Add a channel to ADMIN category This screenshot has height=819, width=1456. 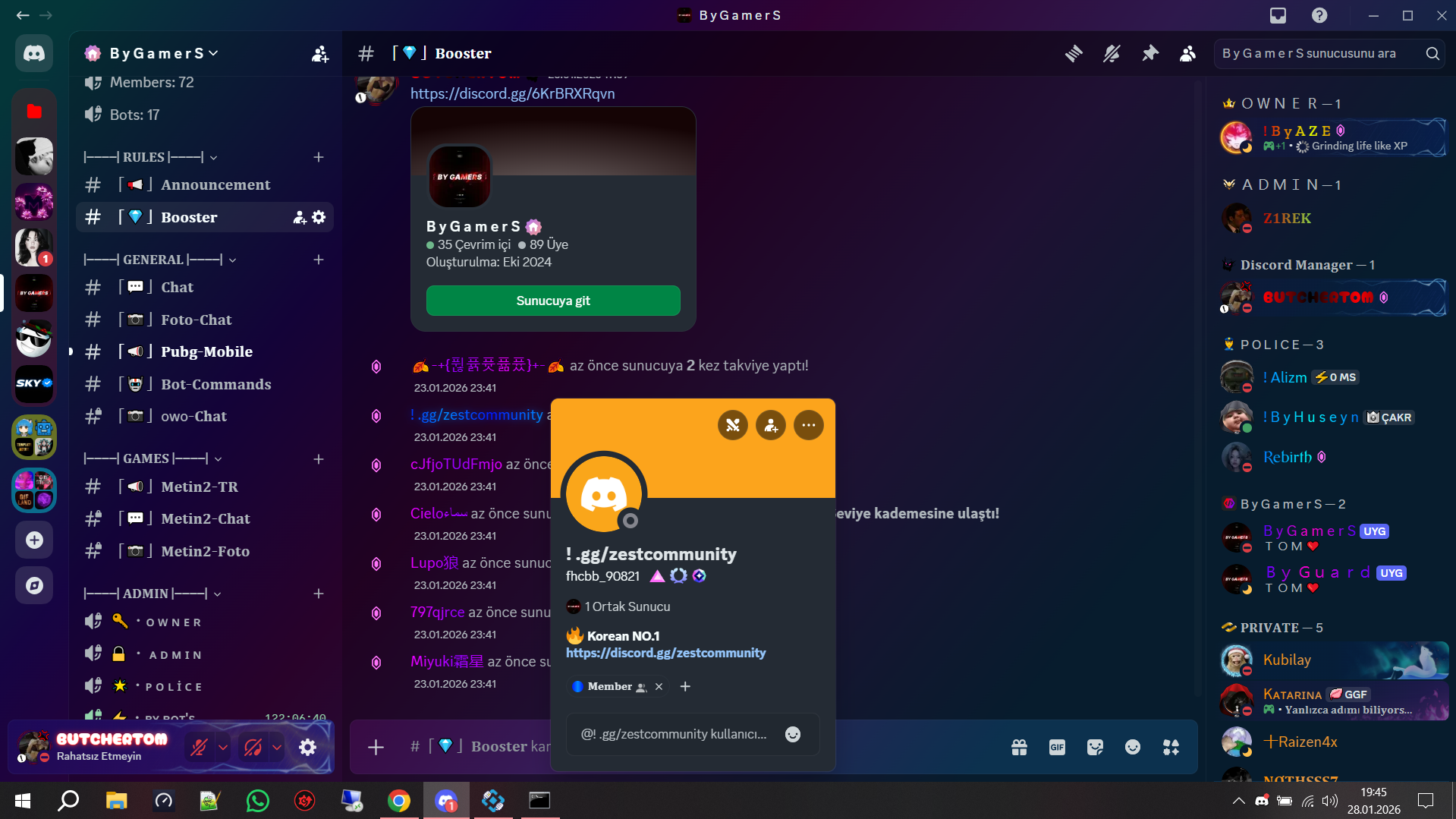click(x=319, y=594)
